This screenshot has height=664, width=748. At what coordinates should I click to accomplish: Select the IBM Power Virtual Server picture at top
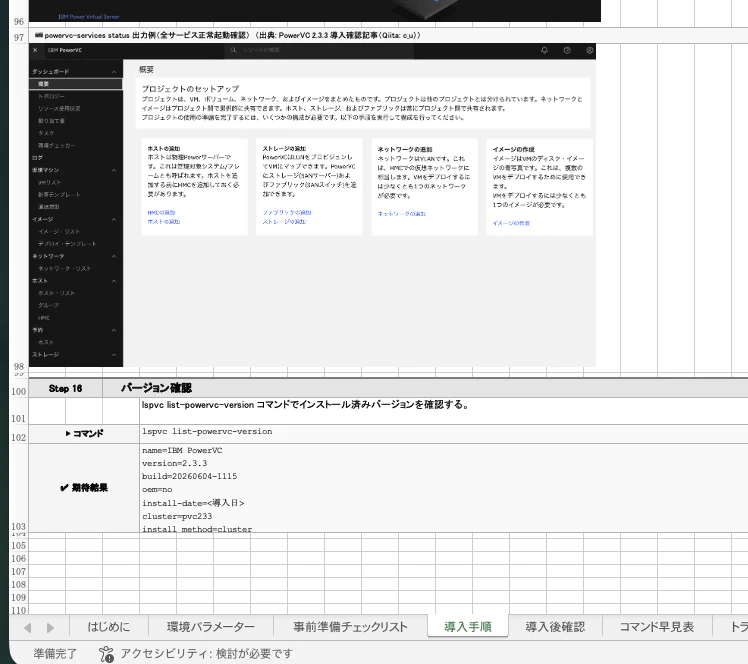pos(315,10)
